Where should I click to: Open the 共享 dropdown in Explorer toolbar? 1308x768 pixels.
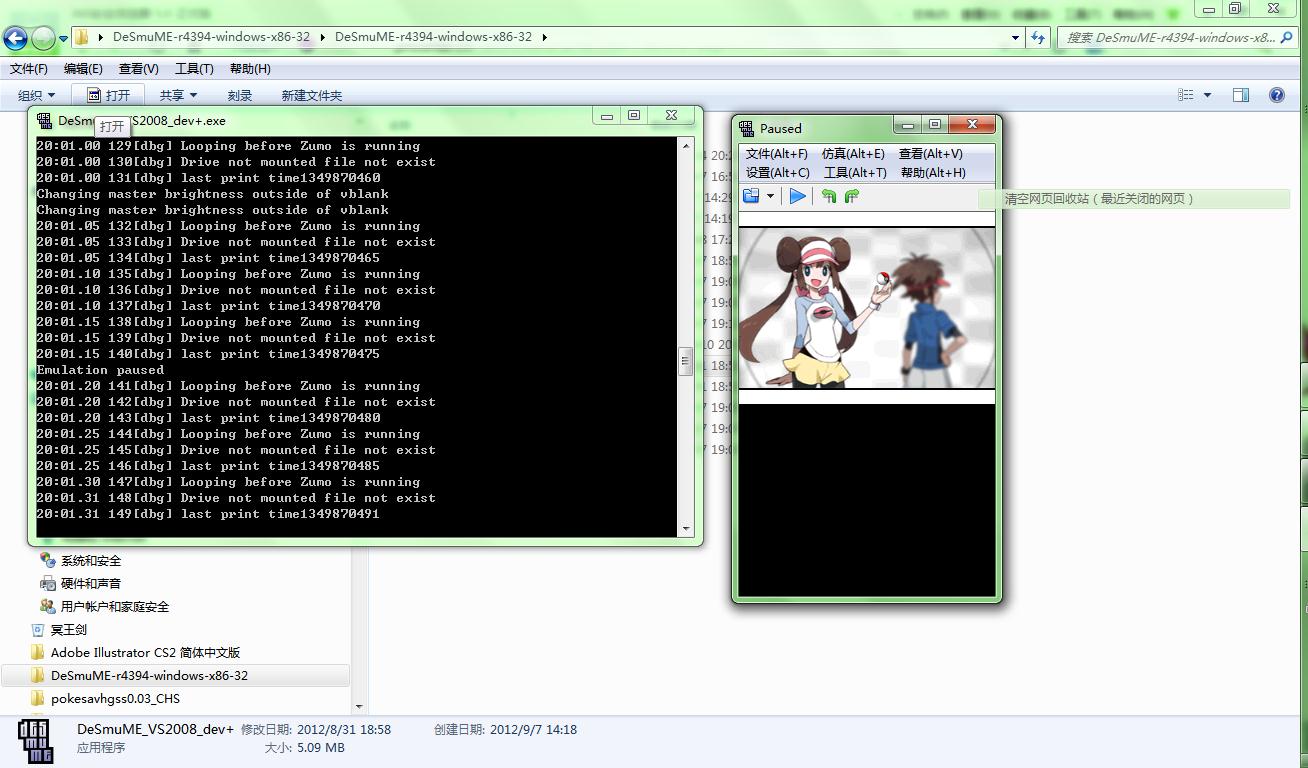[178, 95]
